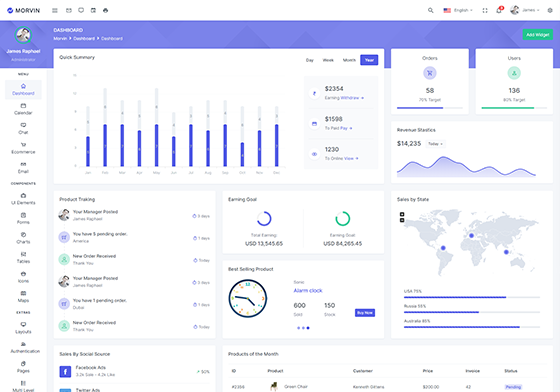Open the settings gear icon
The width and height of the screenshot is (560, 392).
pos(550,10)
